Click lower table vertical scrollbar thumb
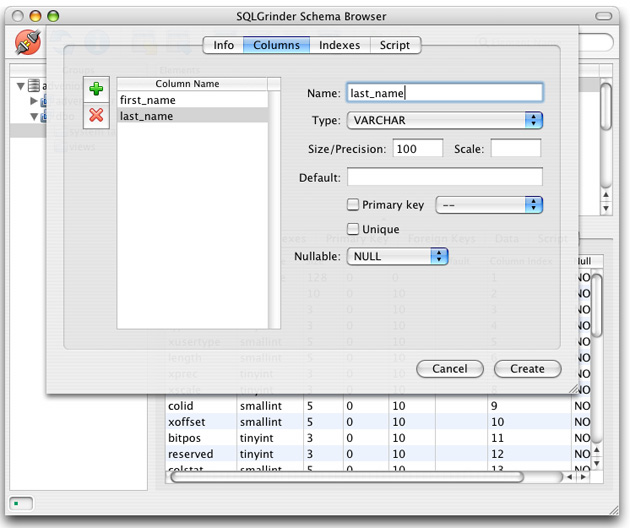The width and height of the screenshot is (630, 528). click(x=597, y=305)
